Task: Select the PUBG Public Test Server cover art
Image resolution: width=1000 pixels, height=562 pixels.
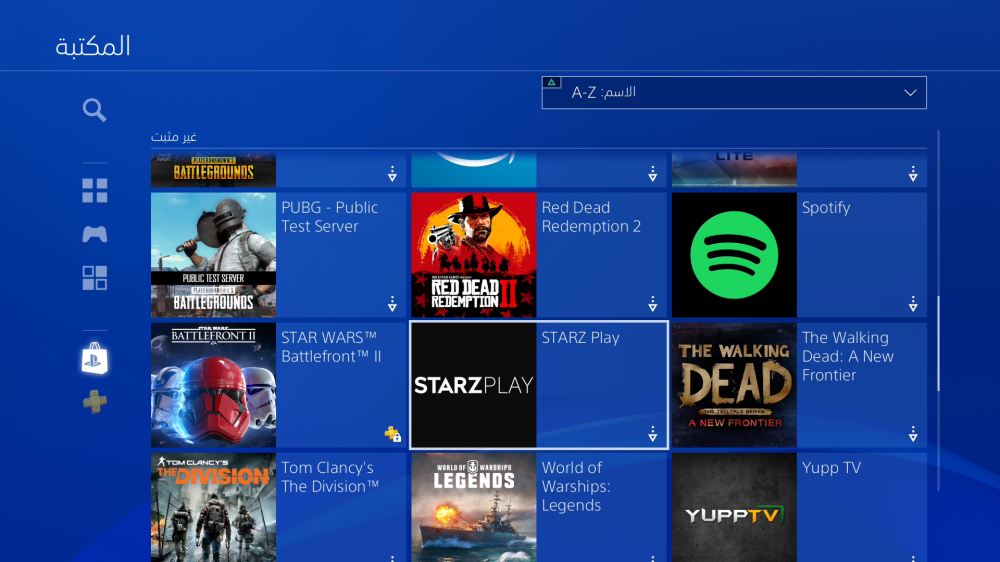Action: pos(214,255)
